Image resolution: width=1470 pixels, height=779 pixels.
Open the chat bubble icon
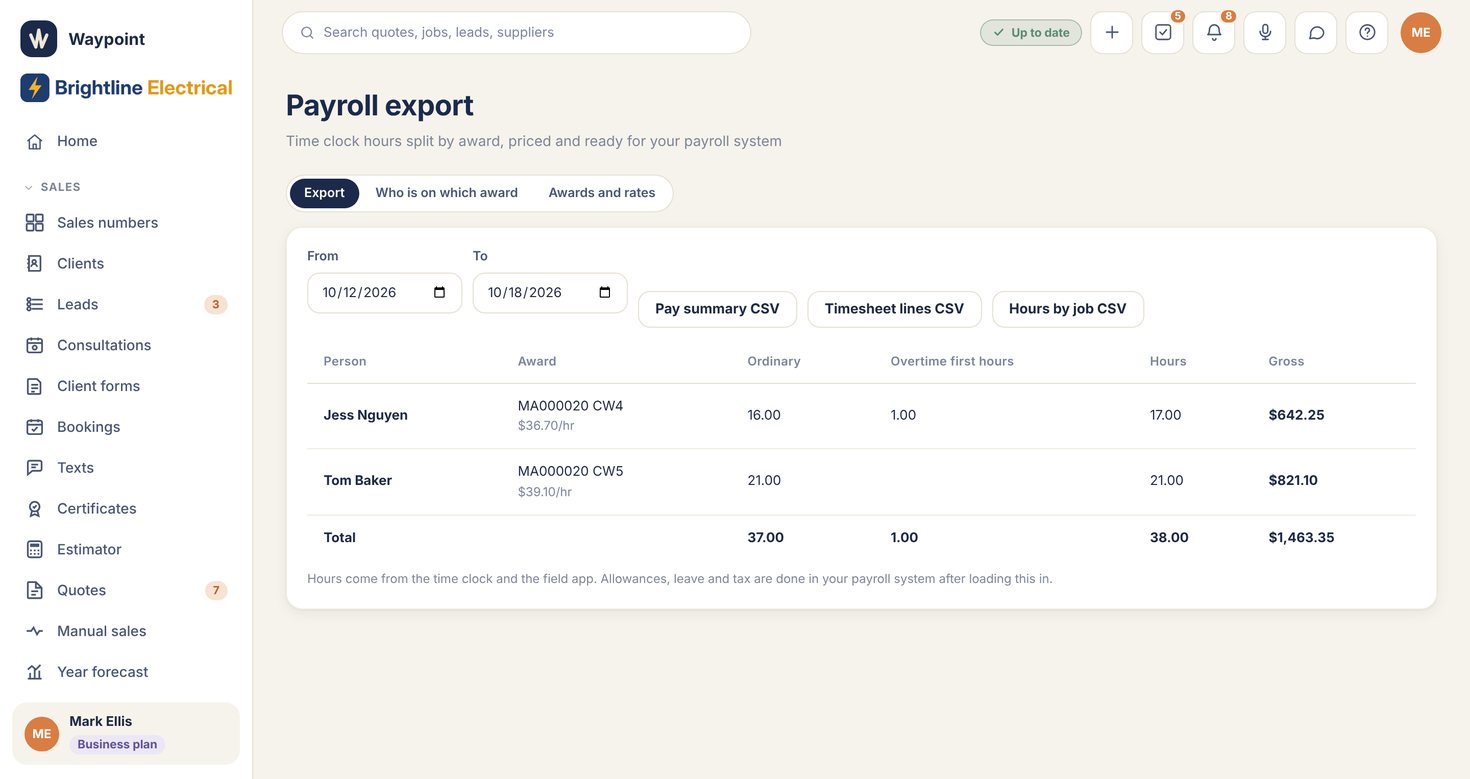coord(1316,32)
